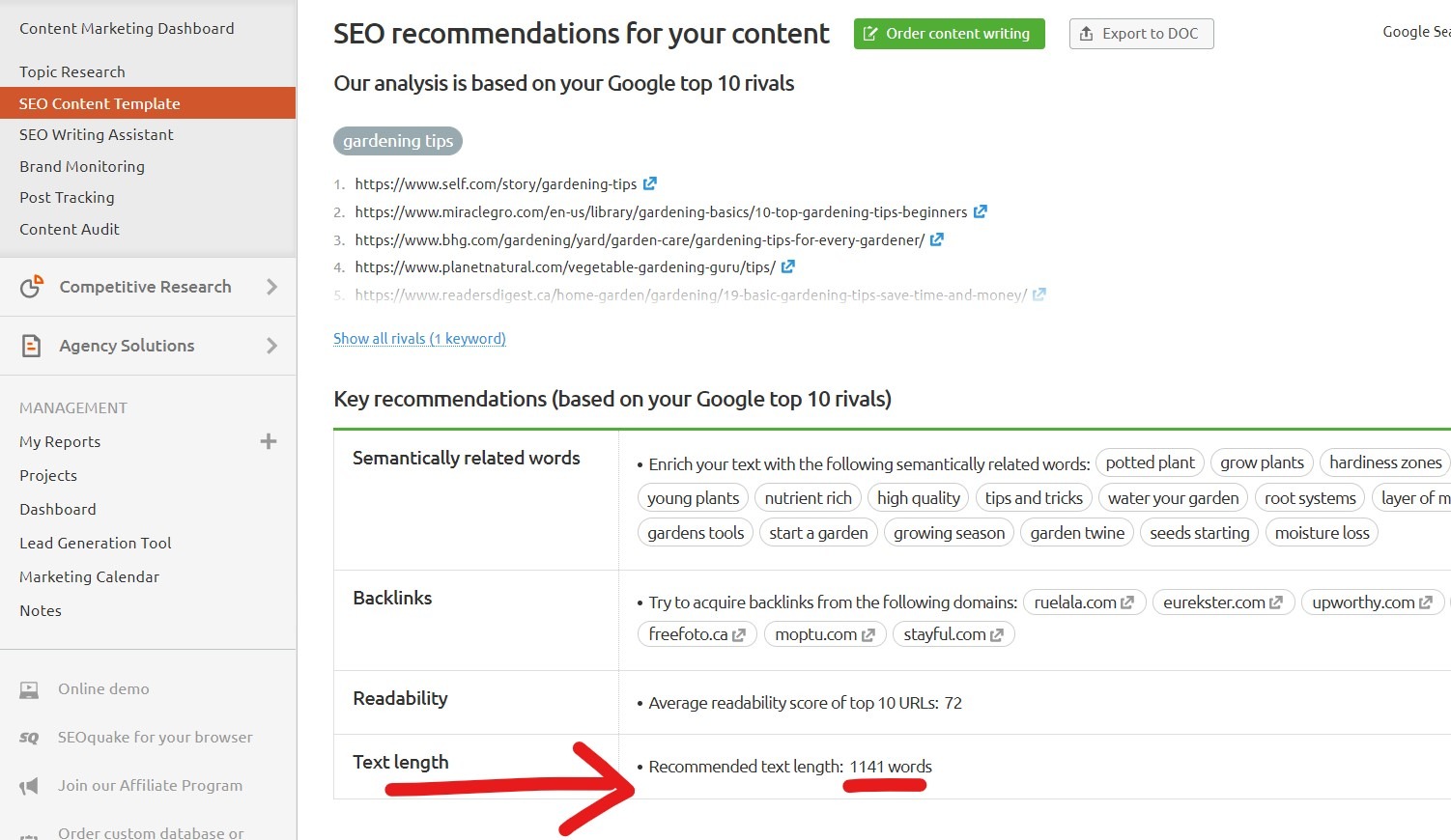Screen dimensions: 1451x840
Task: Click the plus icon next to My Reports
Action: click(x=269, y=441)
